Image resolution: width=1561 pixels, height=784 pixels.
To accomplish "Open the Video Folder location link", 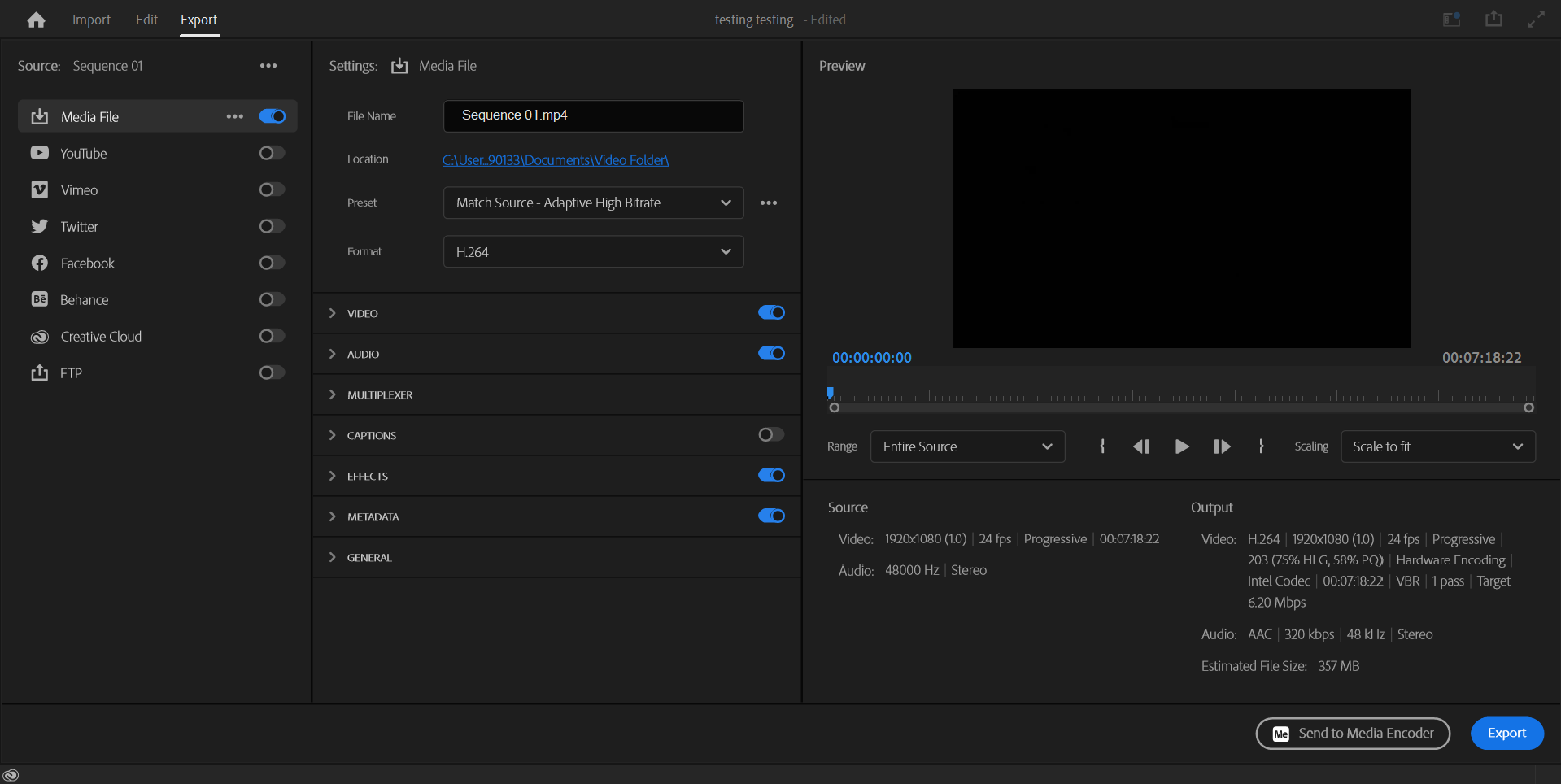I will coord(556,159).
